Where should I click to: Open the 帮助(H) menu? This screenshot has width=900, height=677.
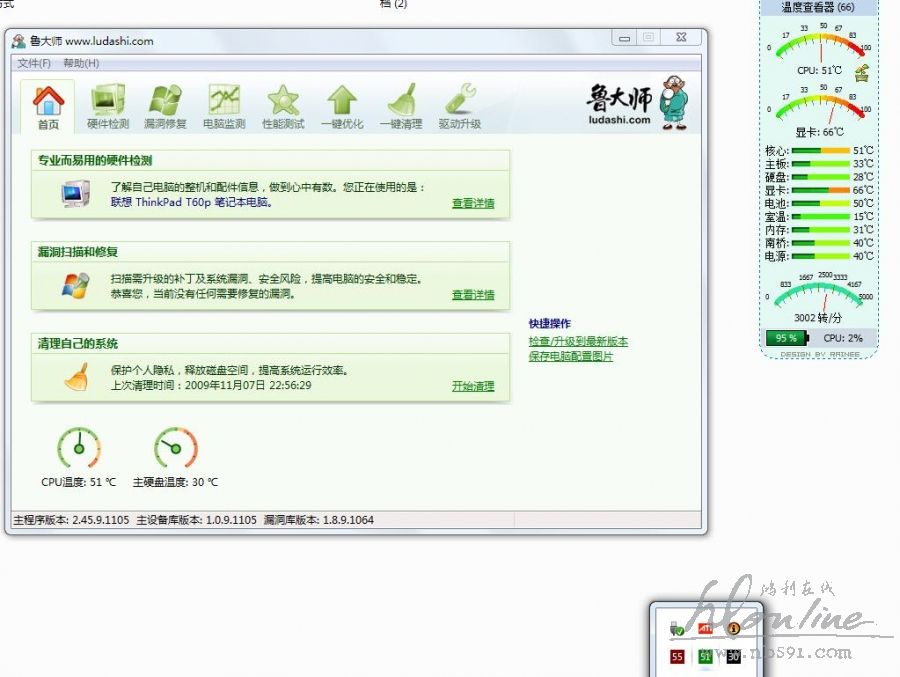(81, 63)
